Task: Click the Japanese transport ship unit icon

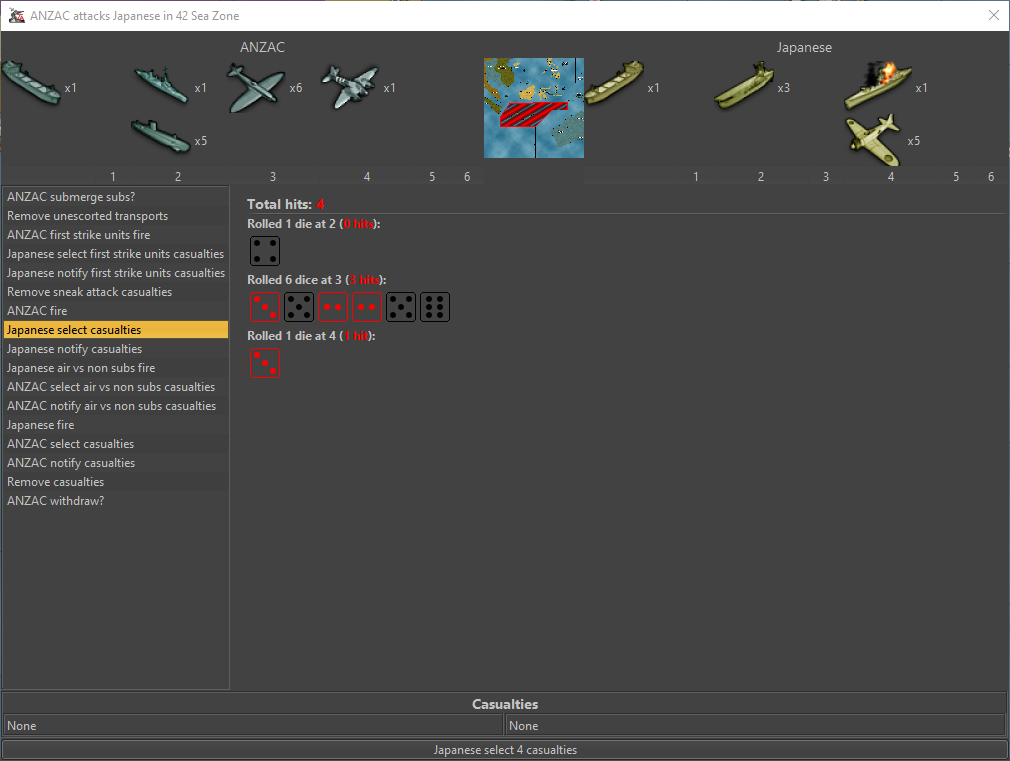Action: [615, 82]
